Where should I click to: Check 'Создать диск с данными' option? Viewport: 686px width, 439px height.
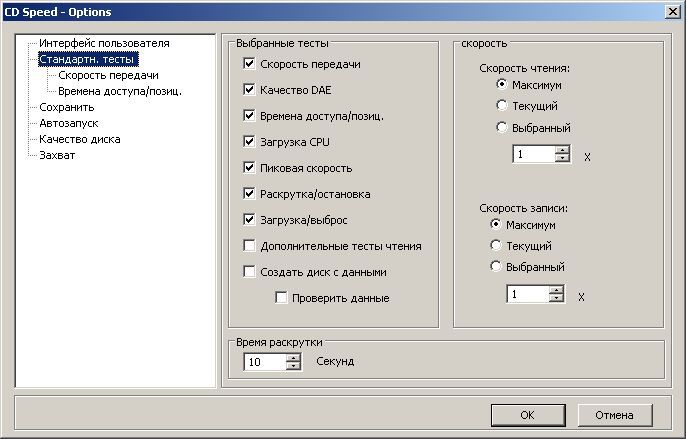250,272
